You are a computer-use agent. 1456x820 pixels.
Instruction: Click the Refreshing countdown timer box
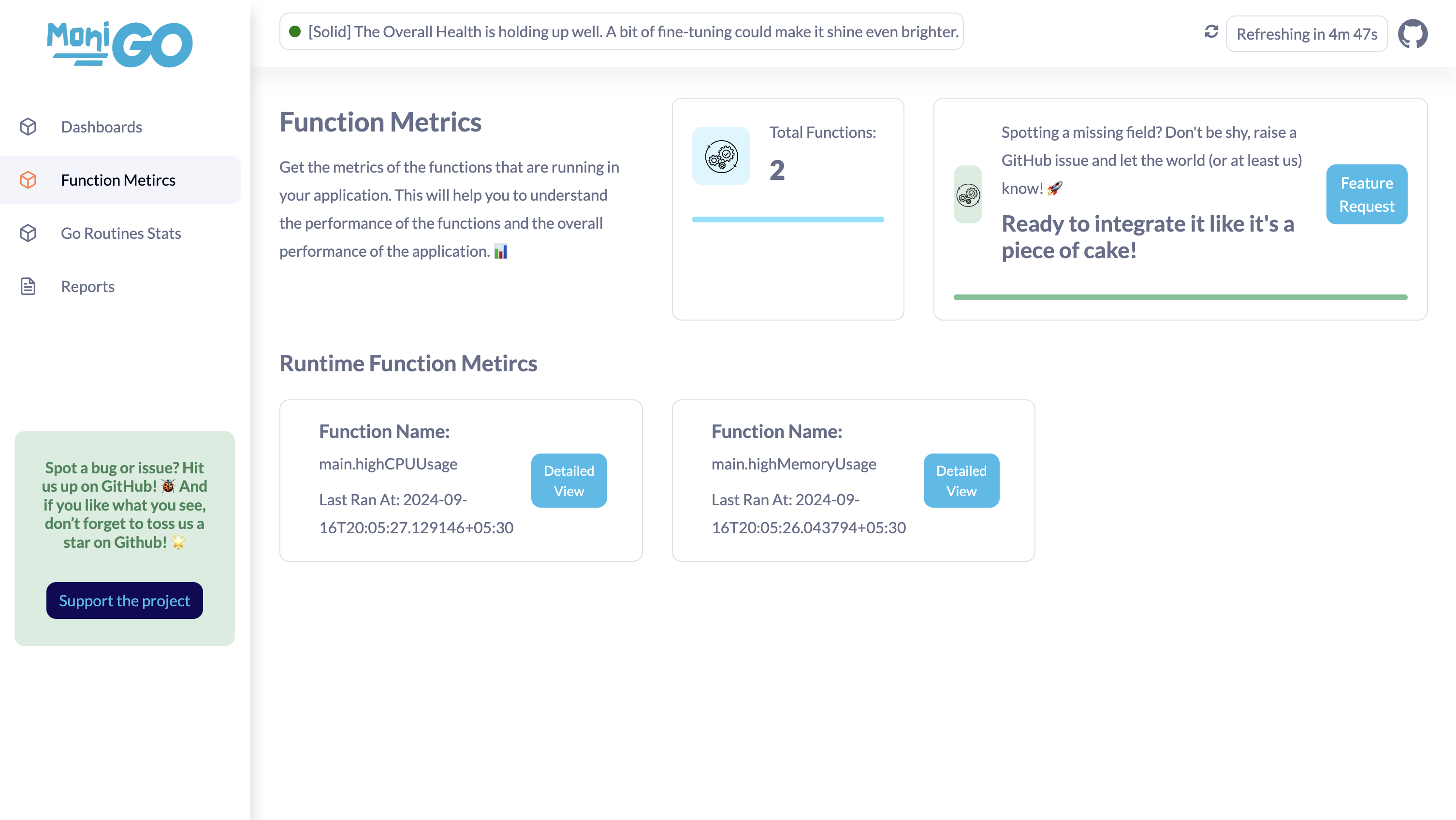coord(1306,34)
